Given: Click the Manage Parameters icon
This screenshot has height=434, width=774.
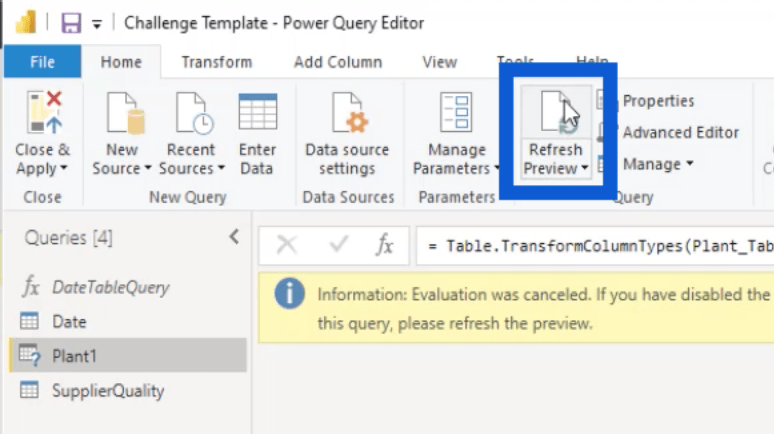Looking at the screenshot, I should coord(456,112).
